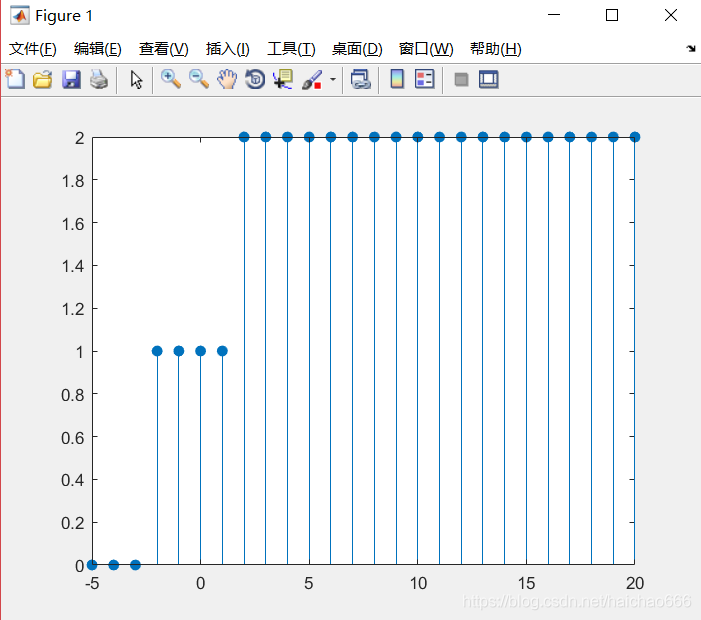Click the stem marker at x = 0

pyautogui.click(x=200, y=351)
